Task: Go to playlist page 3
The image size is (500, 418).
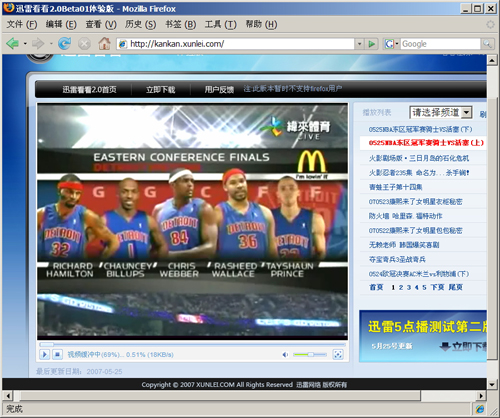Action: (x=409, y=287)
